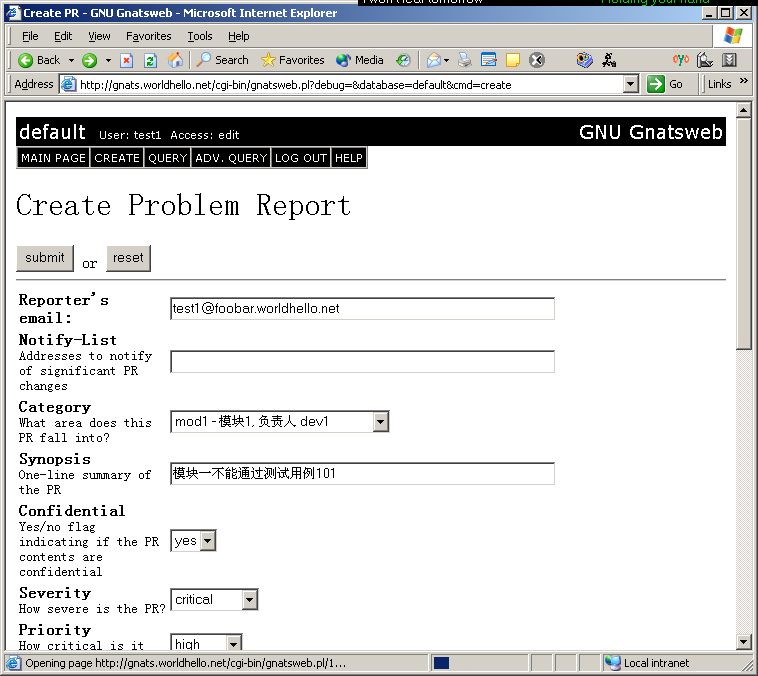758x676 pixels.
Task: Click the IE title bar icon
Action: 13,13
